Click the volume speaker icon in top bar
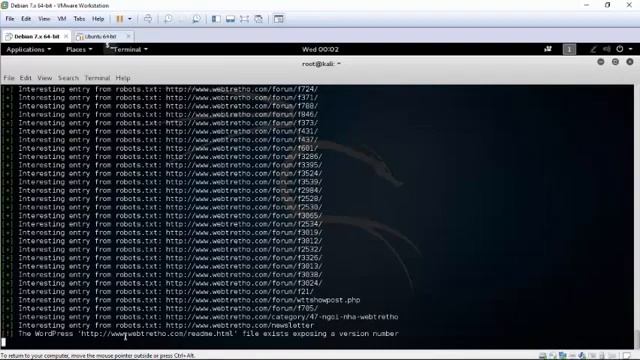Image resolution: width=640 pixels, height=360 pixels. tap(607, 49)
